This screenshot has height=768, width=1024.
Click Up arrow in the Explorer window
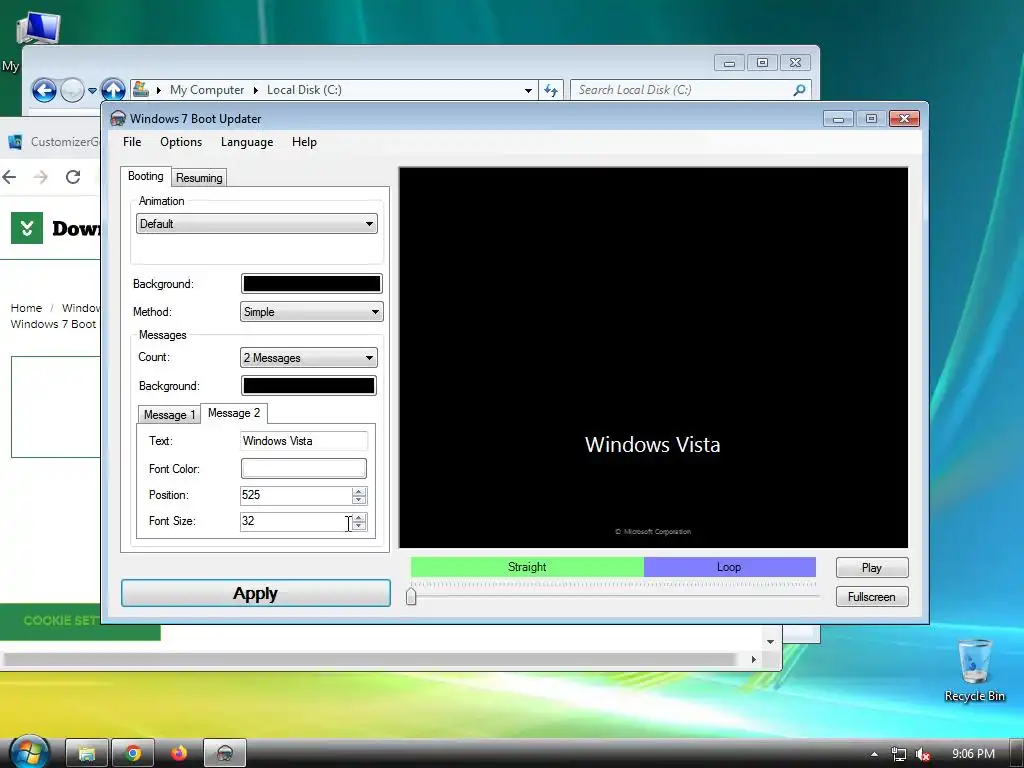click(x=113, y=90)
